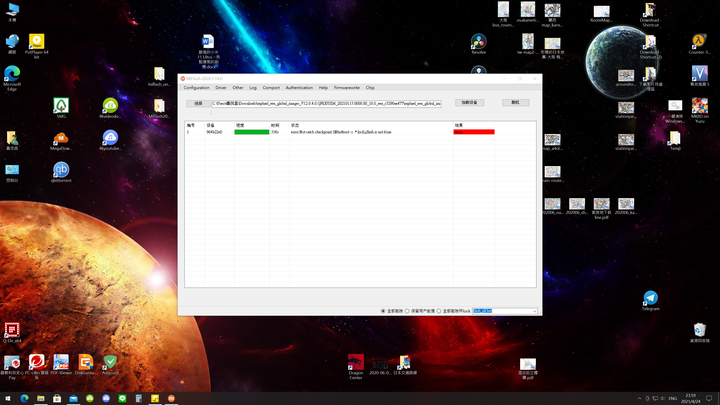Viewport: 720px width, 405px height.
Task: Open the Counter-Strike desktop icon
Action: 699,44
